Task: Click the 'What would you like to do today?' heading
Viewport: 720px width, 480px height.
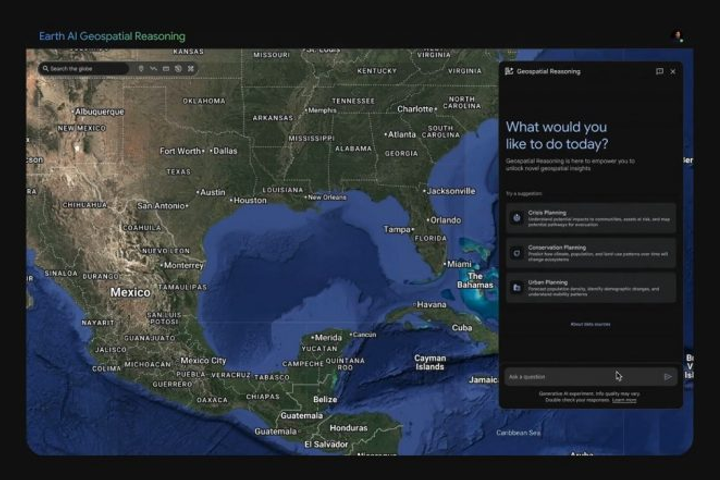Action: [x=557, y=136]
